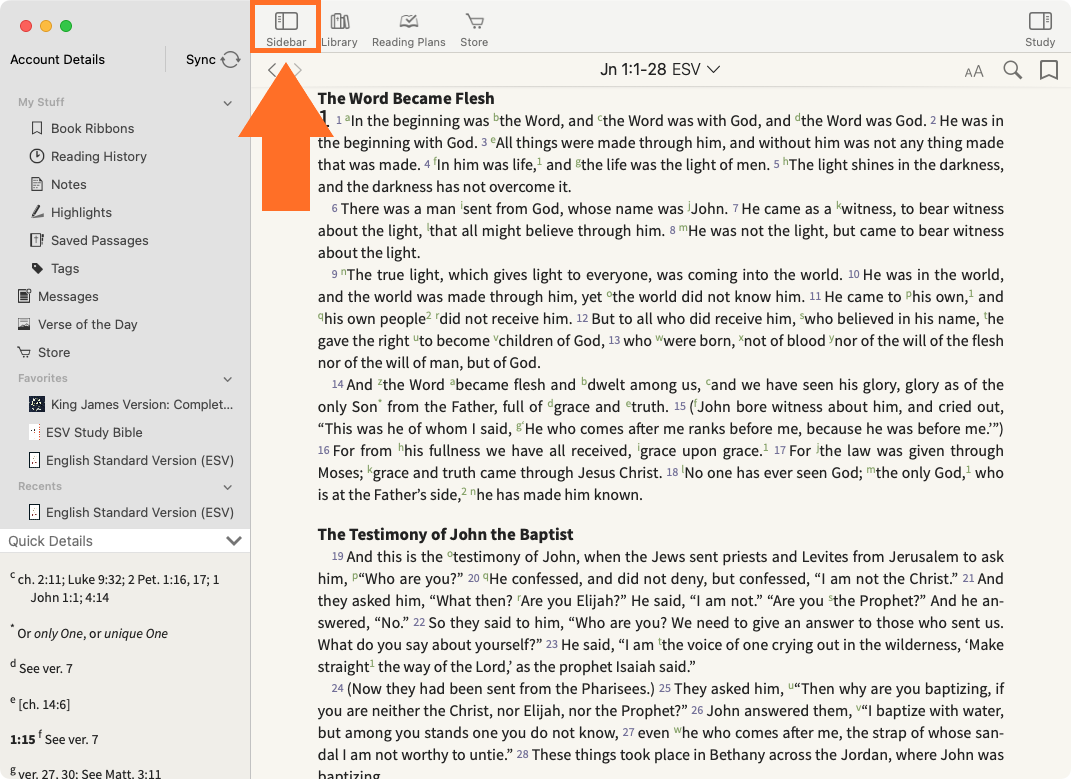
Task: Click the Tags label icon
Action: click(37, 269)
